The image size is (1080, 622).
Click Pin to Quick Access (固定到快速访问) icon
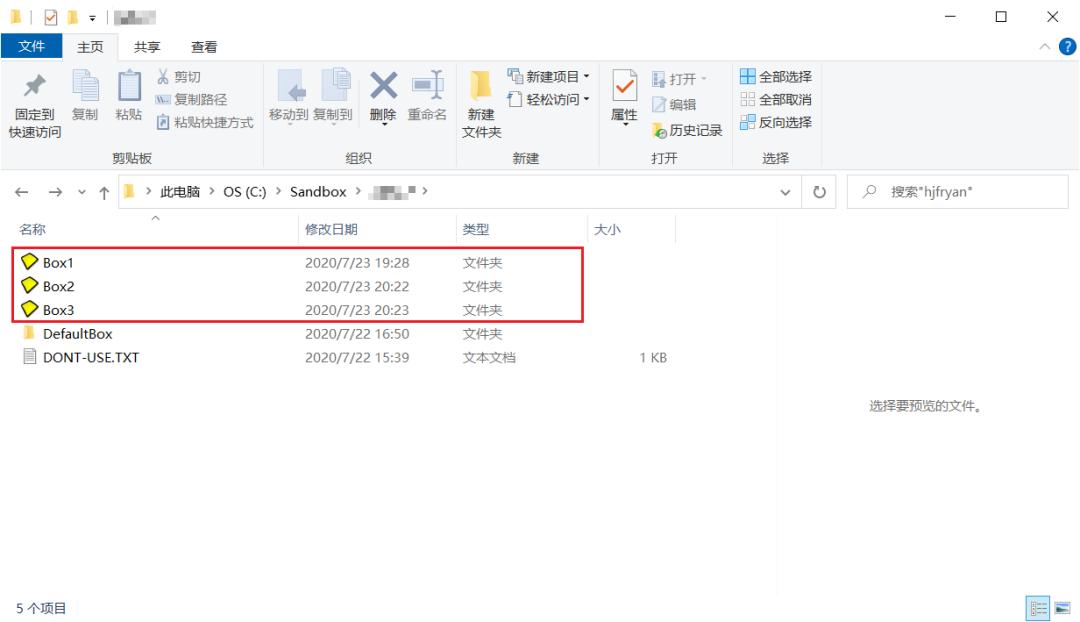click(34, 86)
